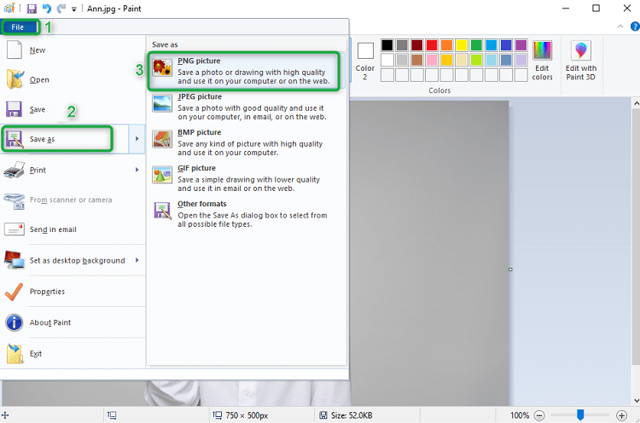Pick the yellow color swatch
Viewport: 640px width, 423px height.
point(462,45)
